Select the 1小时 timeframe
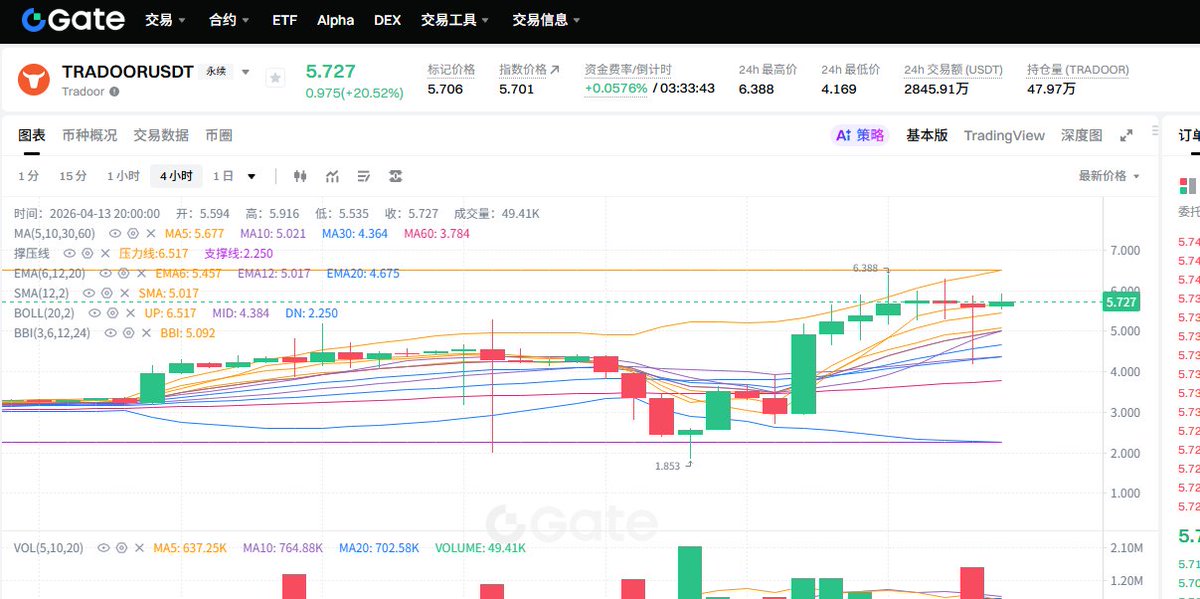Viewport: 1200px width, 599px height. [123, 176]
